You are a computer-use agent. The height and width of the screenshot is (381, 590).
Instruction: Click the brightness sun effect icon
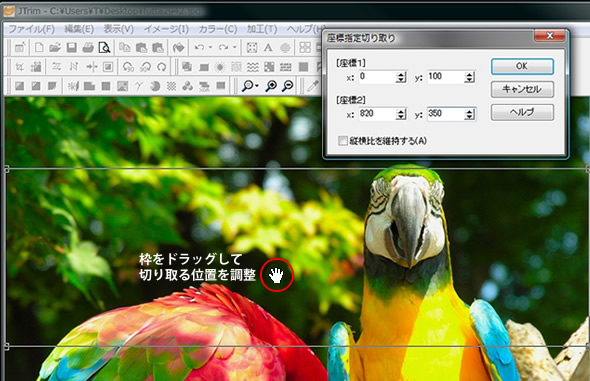[220, 67]
